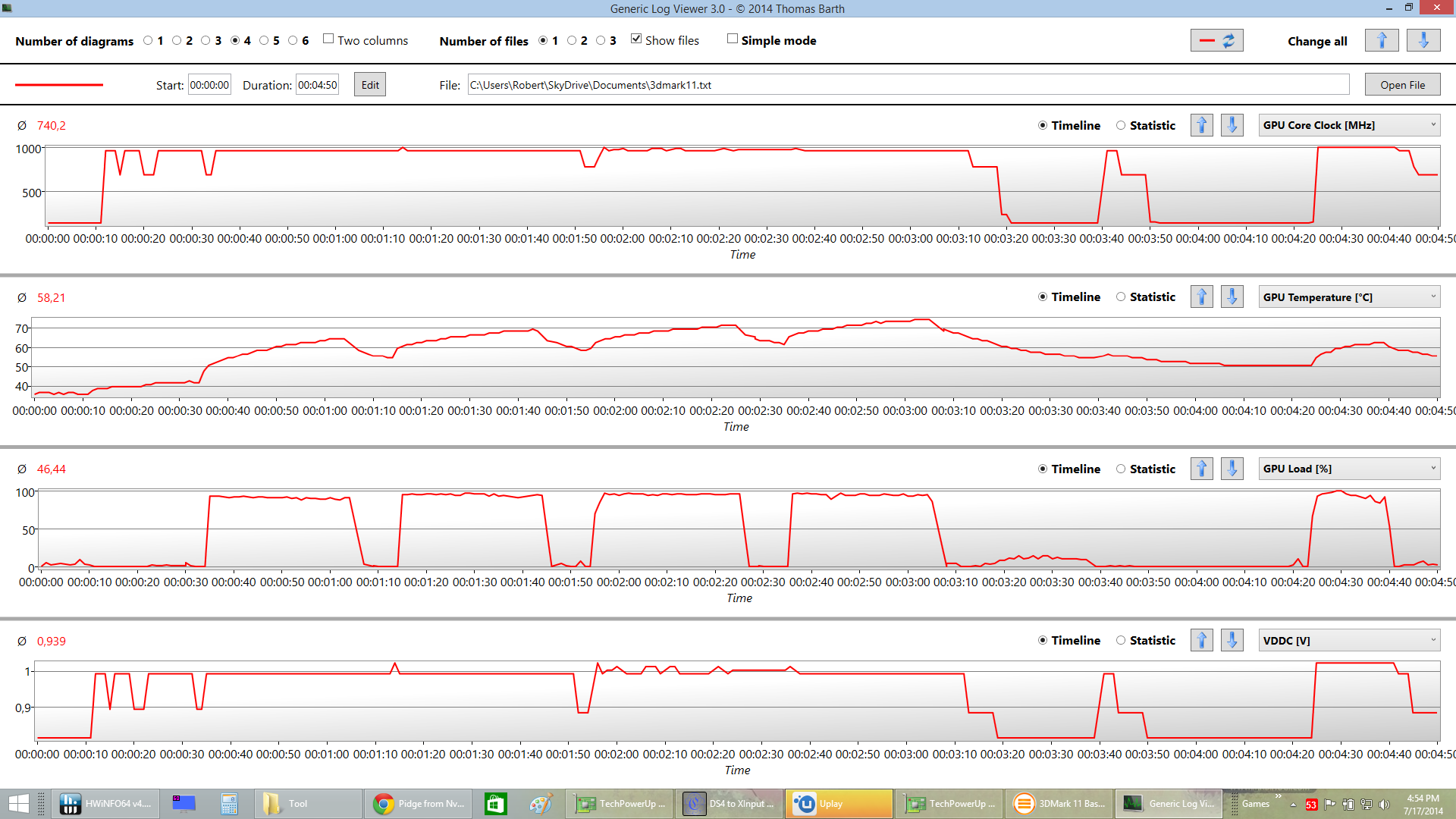Click the red line refresh color icon
The height and width of the screenshot is (819, 1456).
1216,41
